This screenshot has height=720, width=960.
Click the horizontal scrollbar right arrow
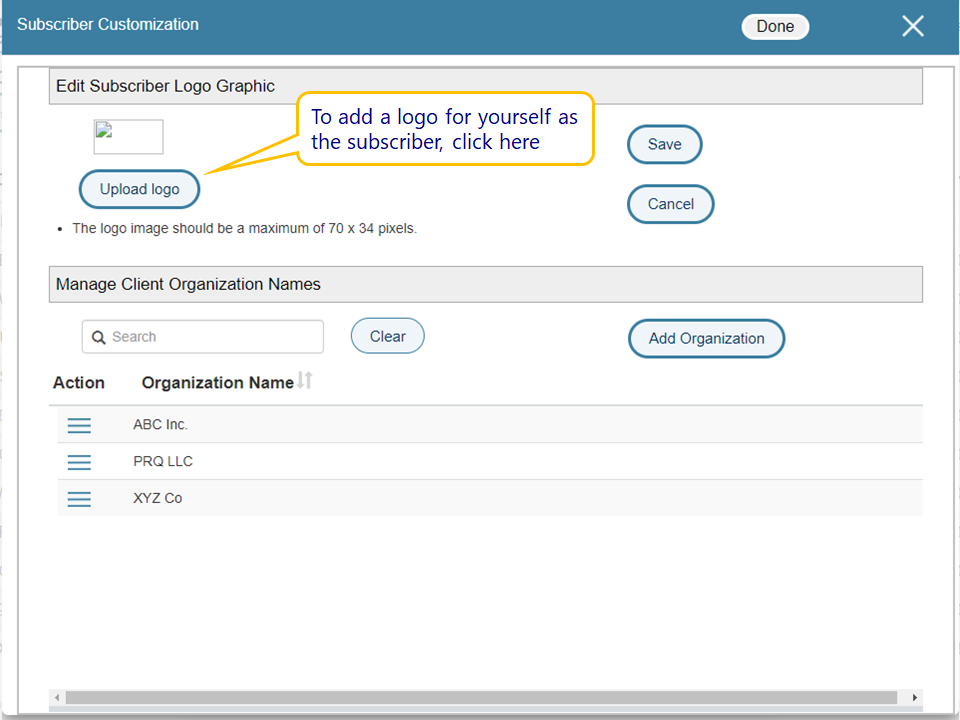click(914, 697)
